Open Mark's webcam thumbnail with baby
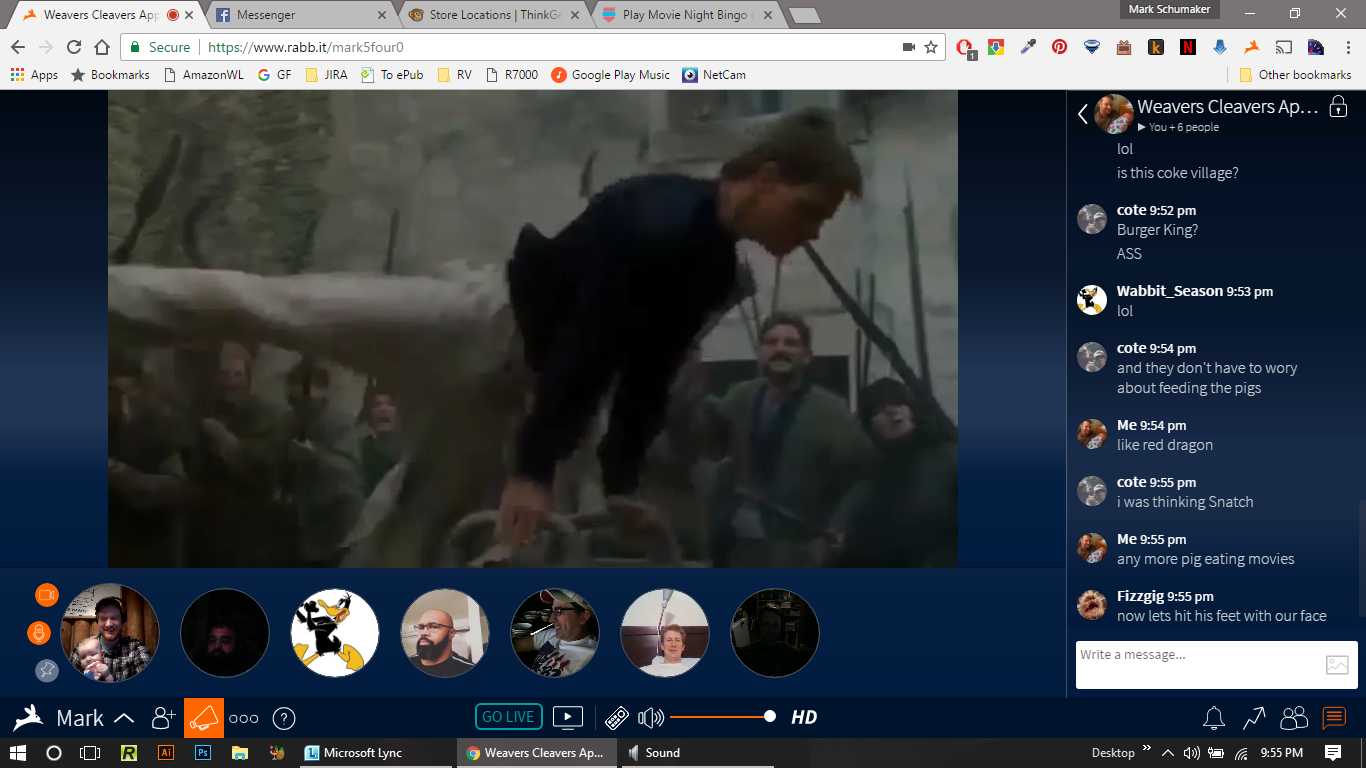The width and height of the screenshot is (1366, 768). click(110, 633)
